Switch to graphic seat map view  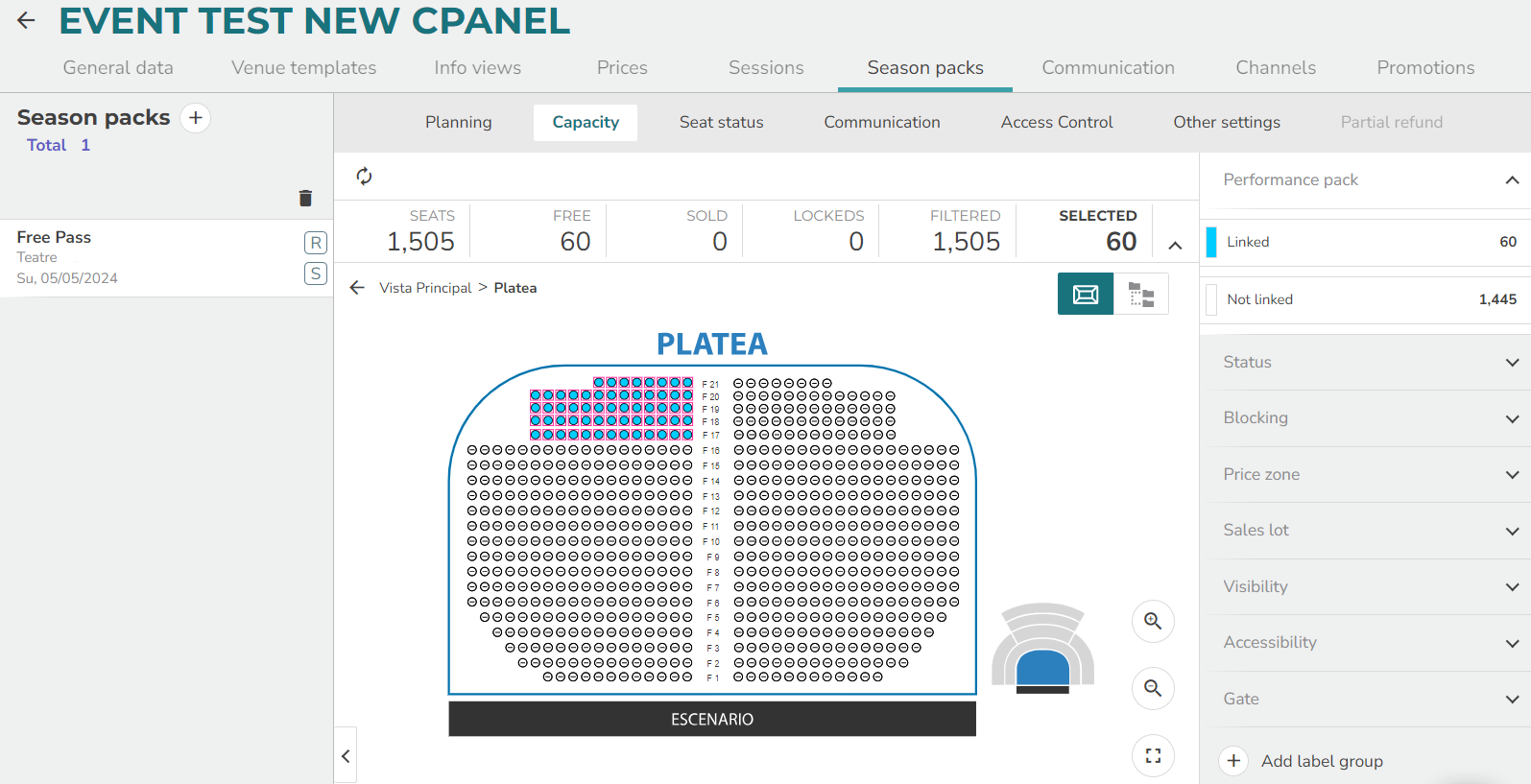click(1086, 294)
